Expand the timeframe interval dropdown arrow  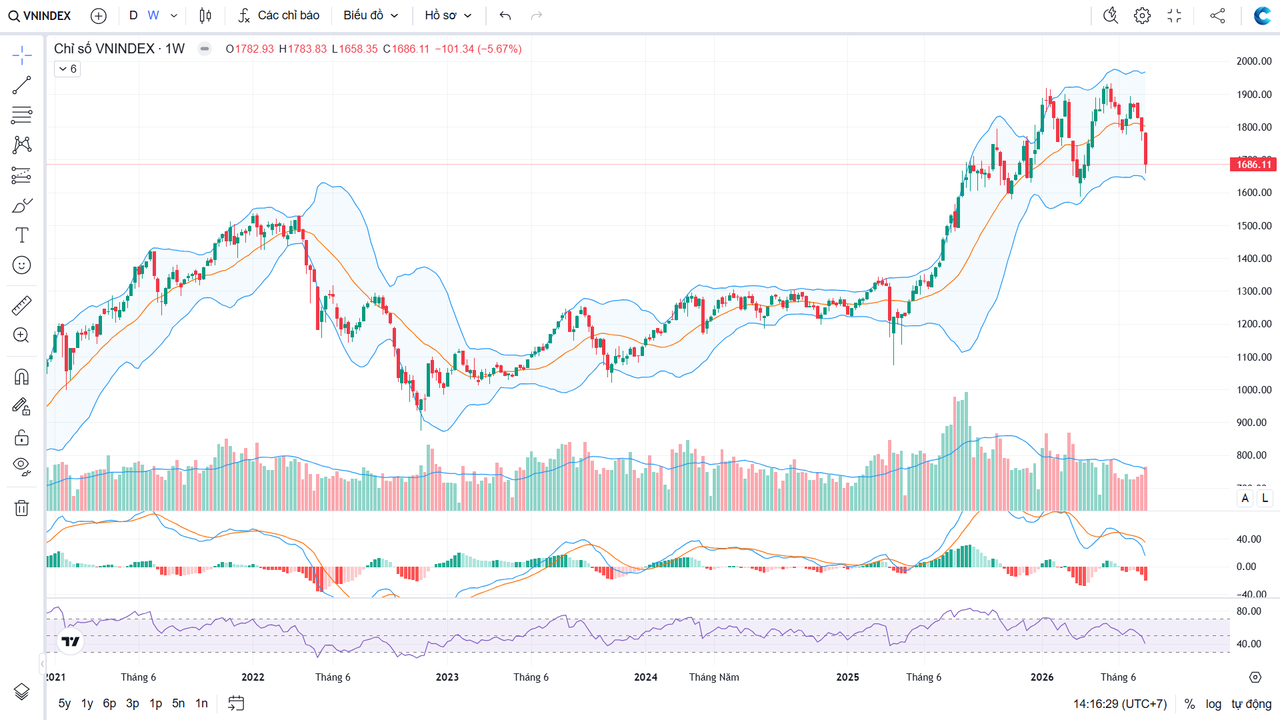pos(175,16)
